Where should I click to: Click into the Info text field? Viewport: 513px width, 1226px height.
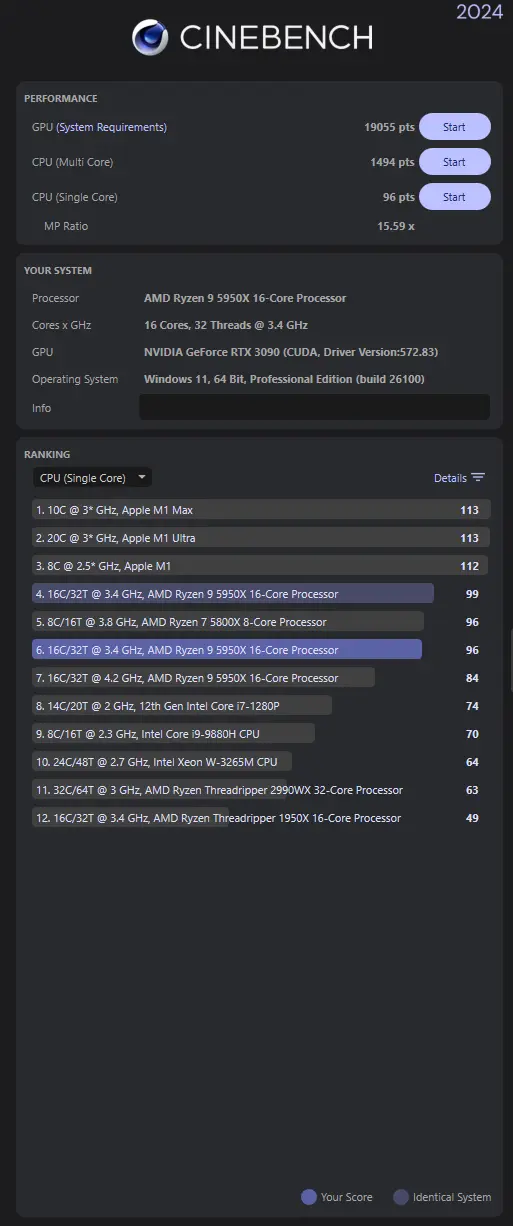[x=314, y=407]
